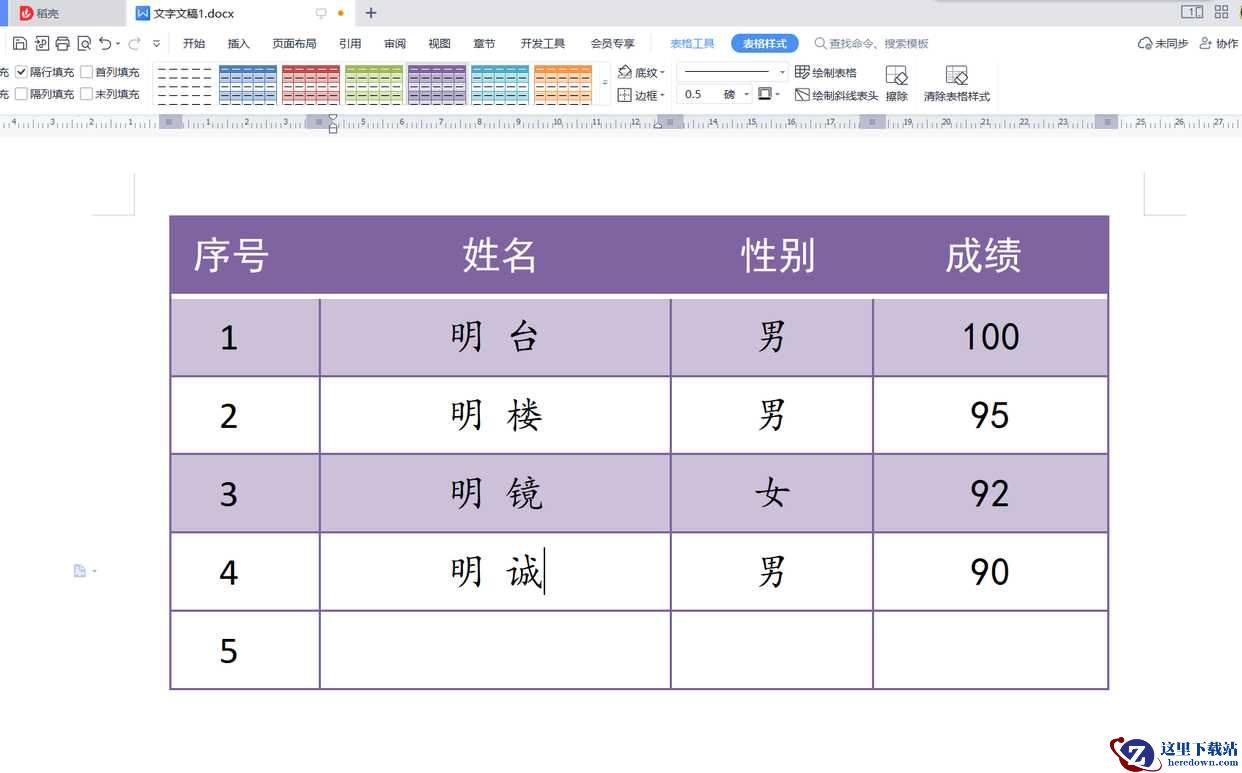Screen dimensions: 1242x773
Task: Open the 表格工具 tab
Action: pos(692,43)
